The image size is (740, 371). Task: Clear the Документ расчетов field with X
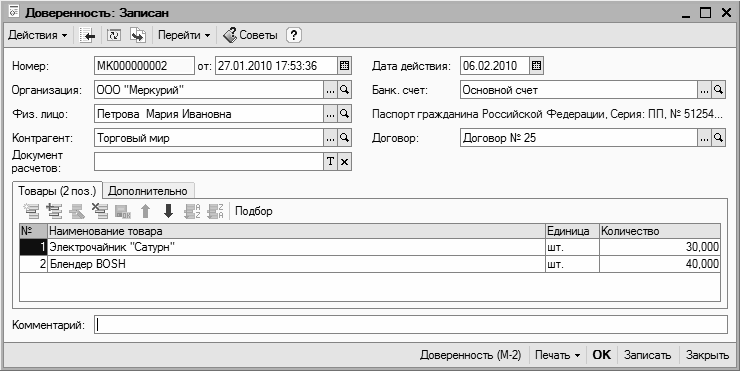pos(345,161)
